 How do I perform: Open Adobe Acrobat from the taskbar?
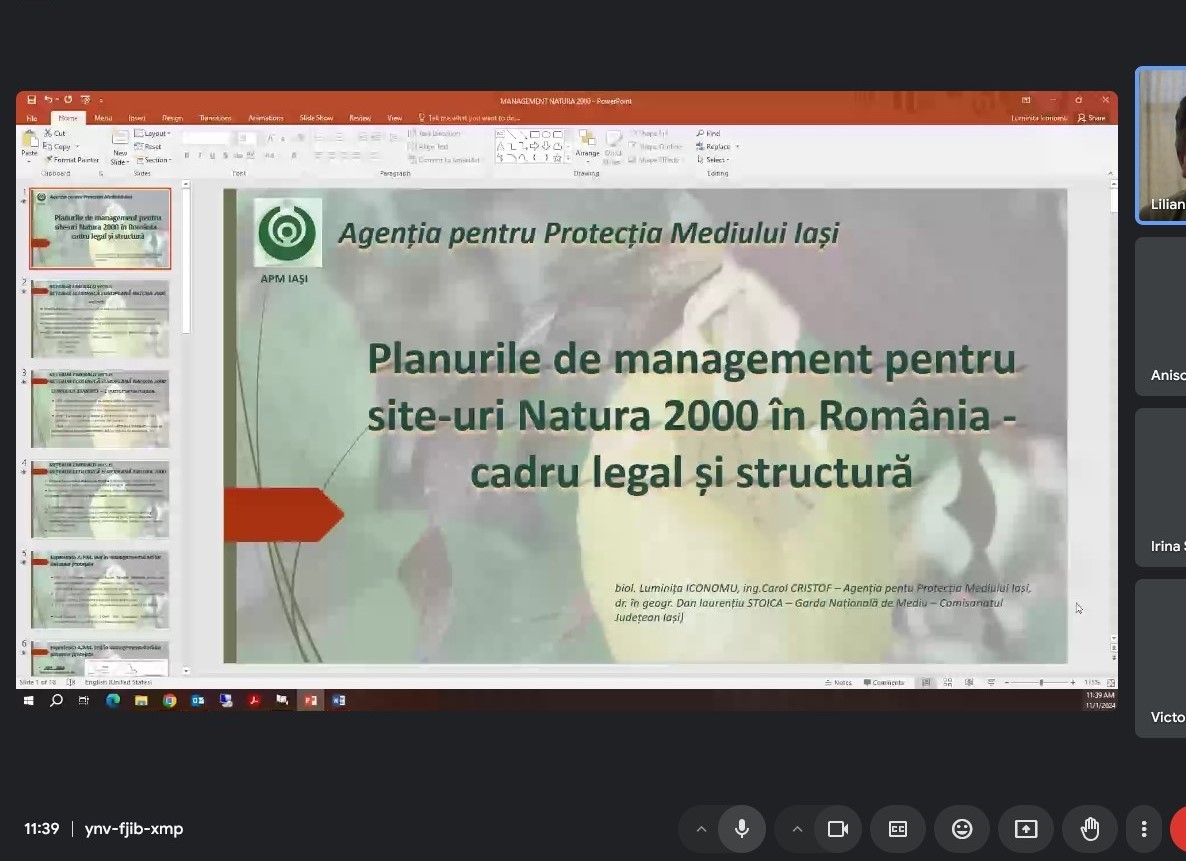click(x=254, y=701)
